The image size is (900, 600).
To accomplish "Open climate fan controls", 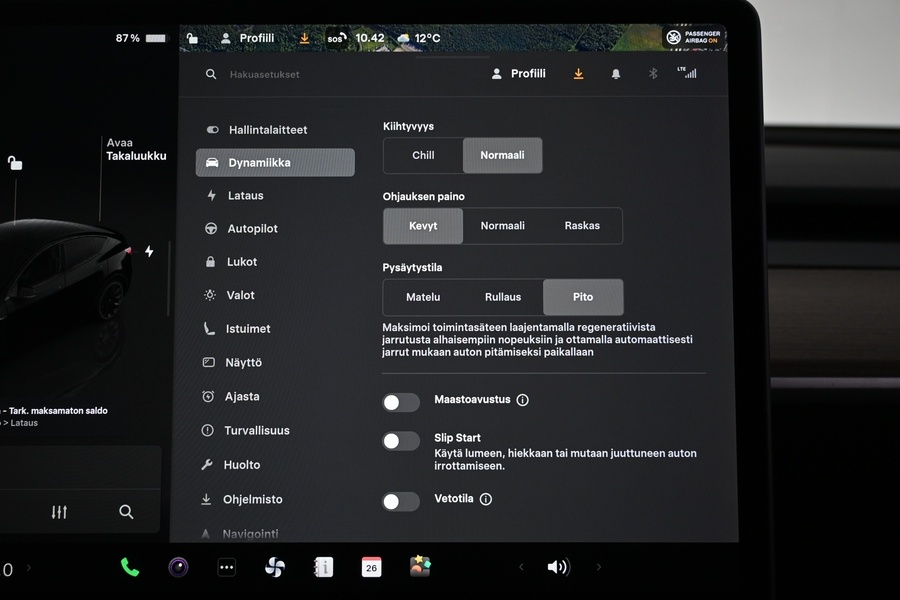I will pos(274,567).
